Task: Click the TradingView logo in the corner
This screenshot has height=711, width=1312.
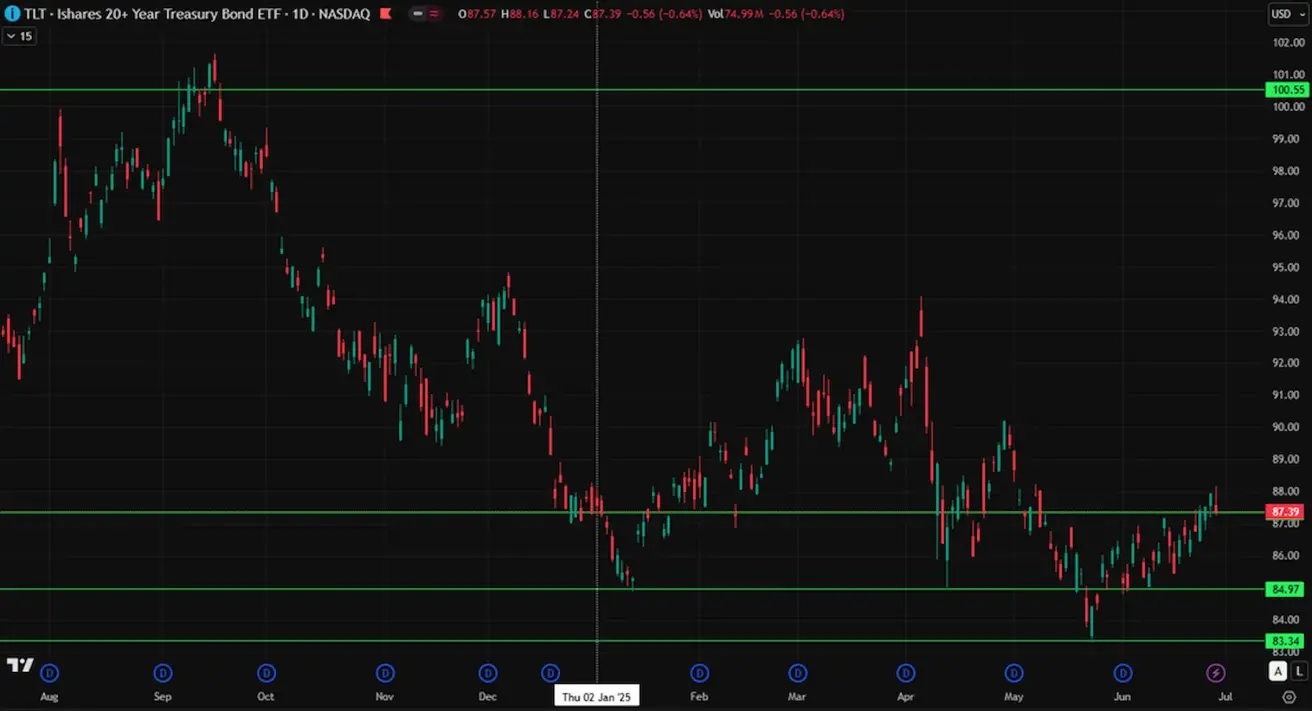Action: coord(19,665)
